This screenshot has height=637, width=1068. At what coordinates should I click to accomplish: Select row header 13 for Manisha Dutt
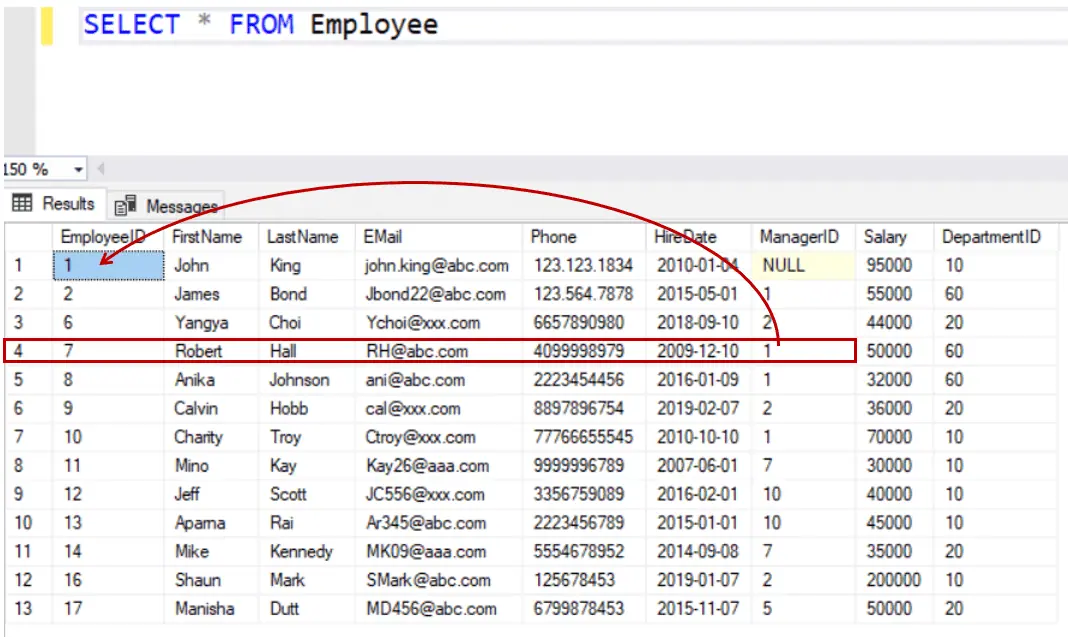click(18, 608)
